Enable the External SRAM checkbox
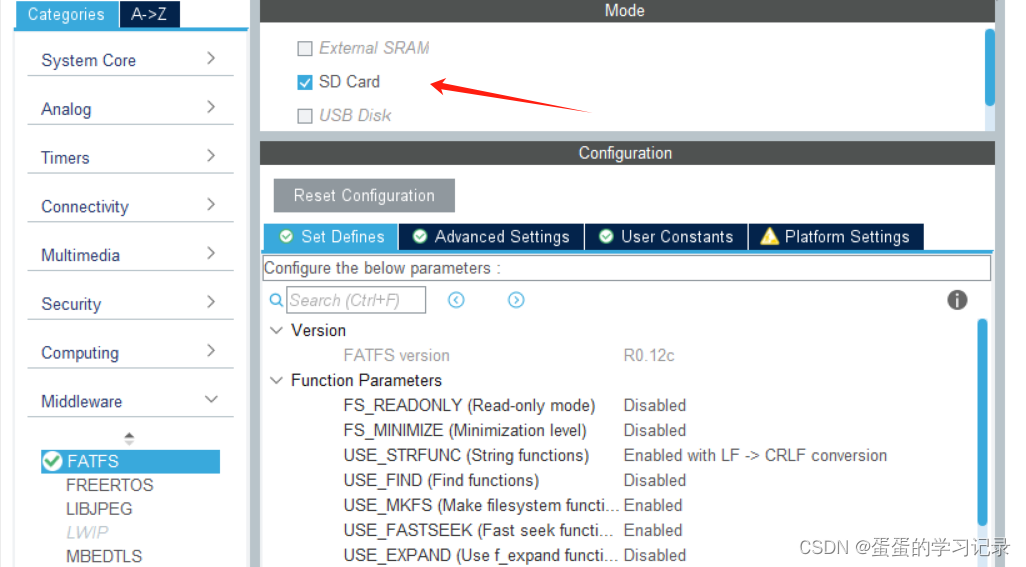Image resolution: width=1026 pixels, height=567 pixels. coord(305,48)
